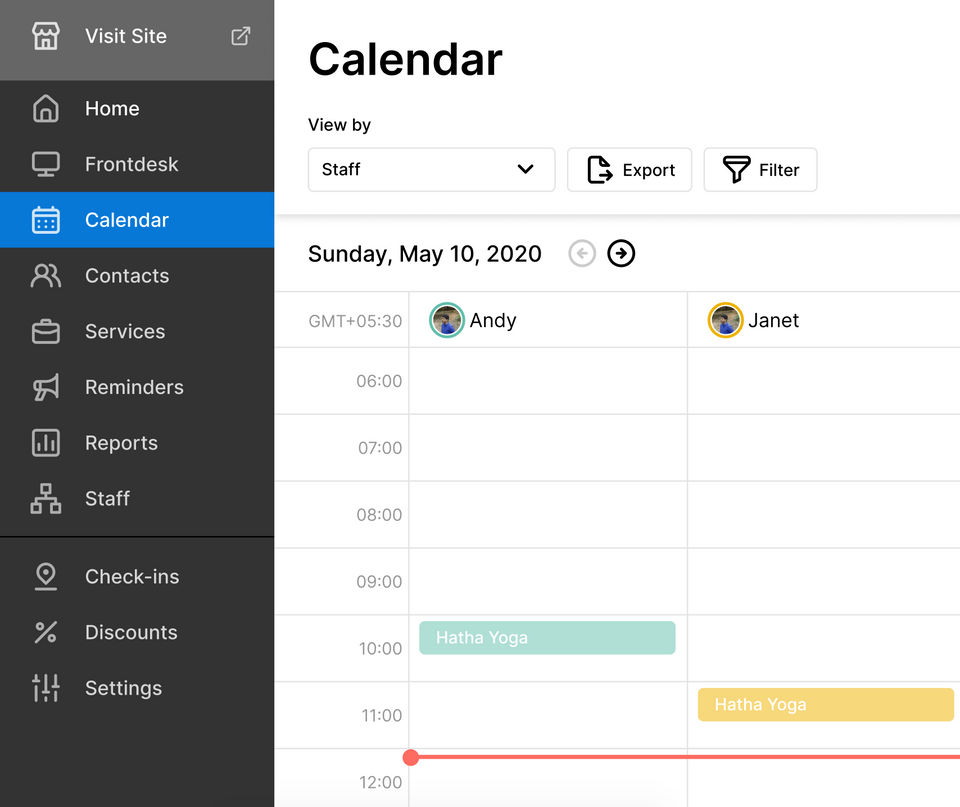Click the Reminders megaphone icon
The image size is (960, 807).
(x=46, y=387)
